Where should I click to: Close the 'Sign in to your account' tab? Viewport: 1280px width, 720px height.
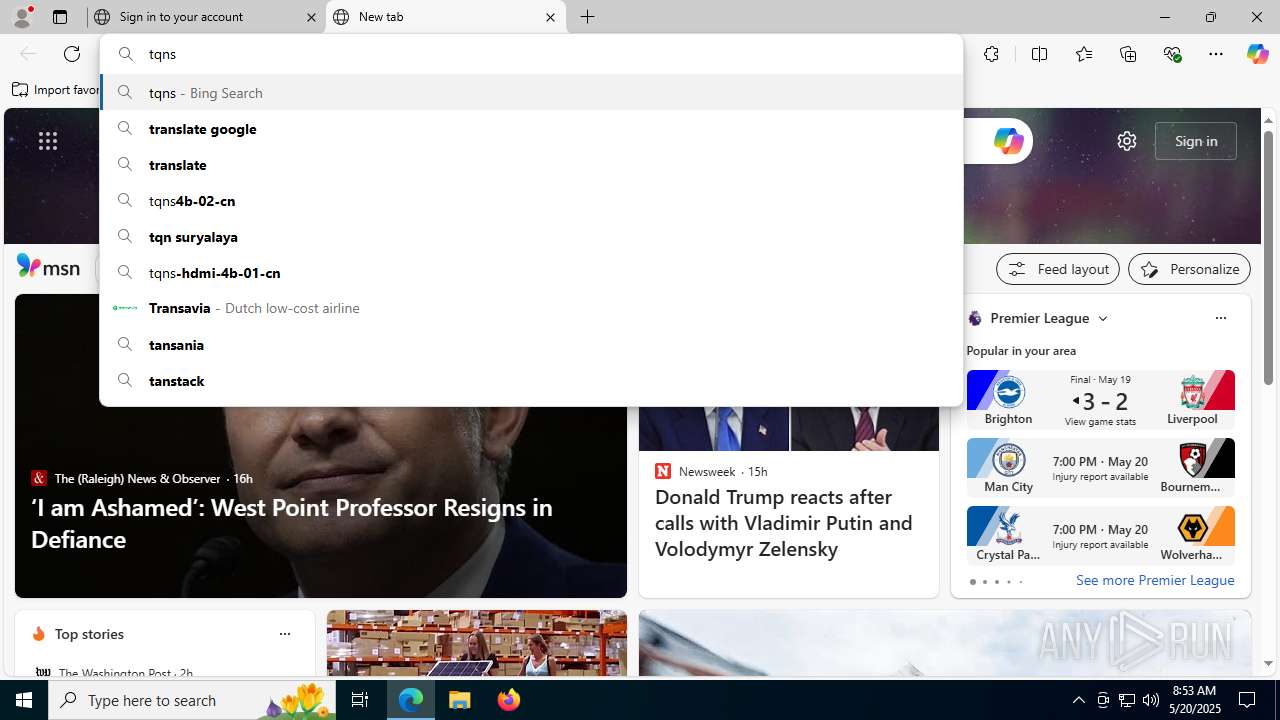(311, 17)
